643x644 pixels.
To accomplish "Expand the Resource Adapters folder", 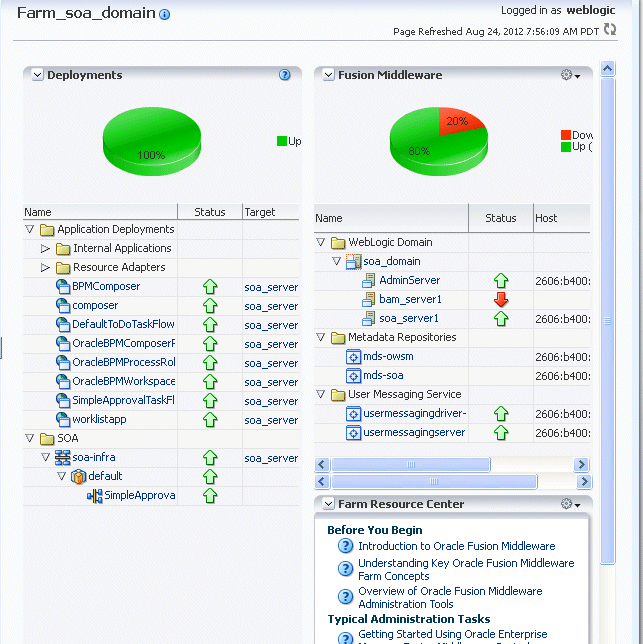I will [45, 268].
